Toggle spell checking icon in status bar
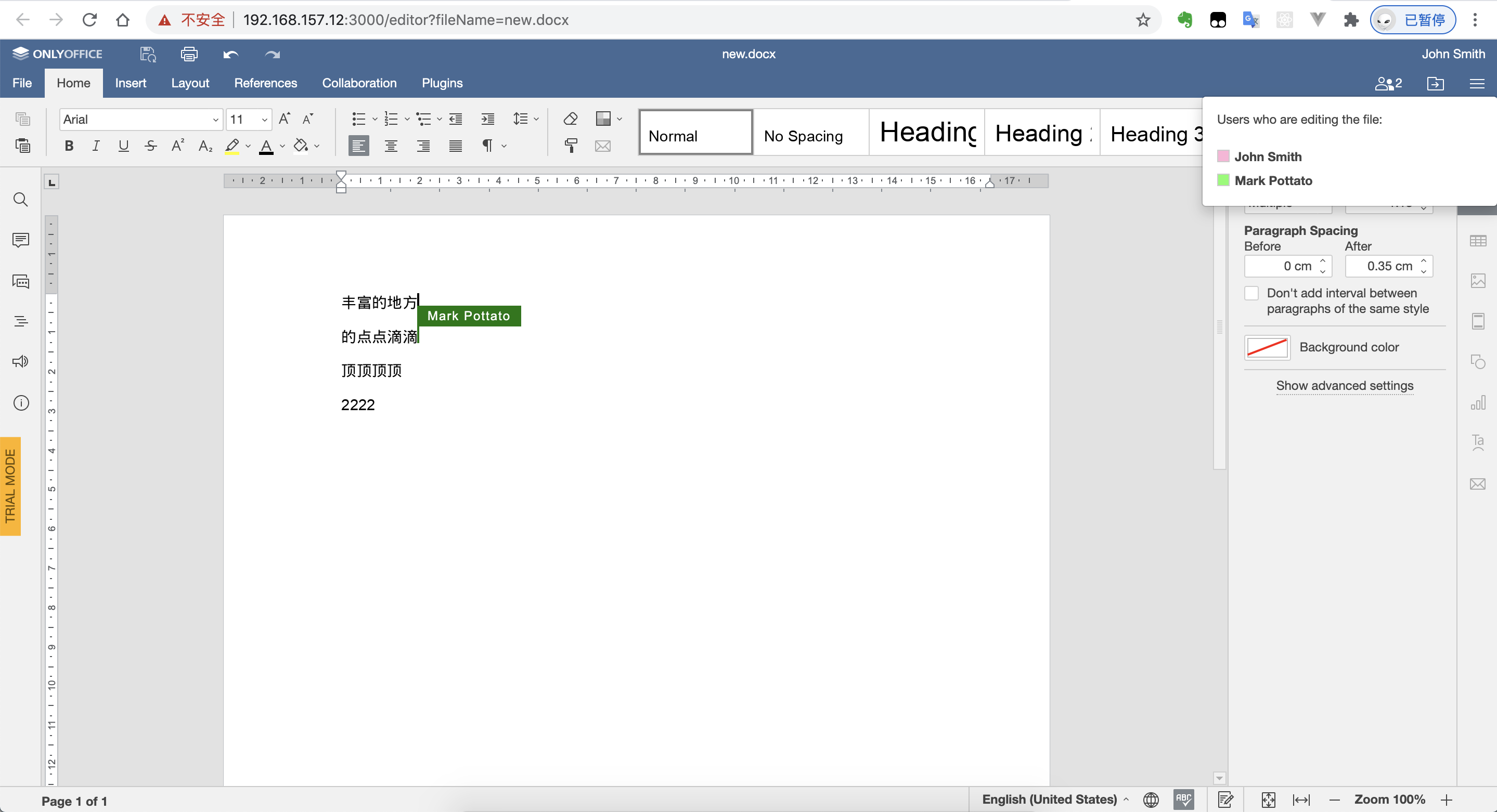Screen dimensions: 1497x812 pos(1183,800)
